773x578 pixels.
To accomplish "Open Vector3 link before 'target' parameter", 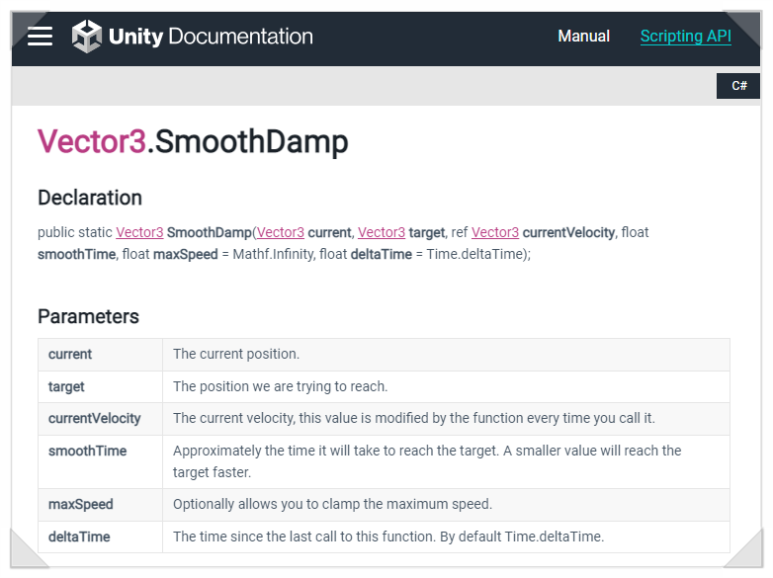I will tap(381, 232).
